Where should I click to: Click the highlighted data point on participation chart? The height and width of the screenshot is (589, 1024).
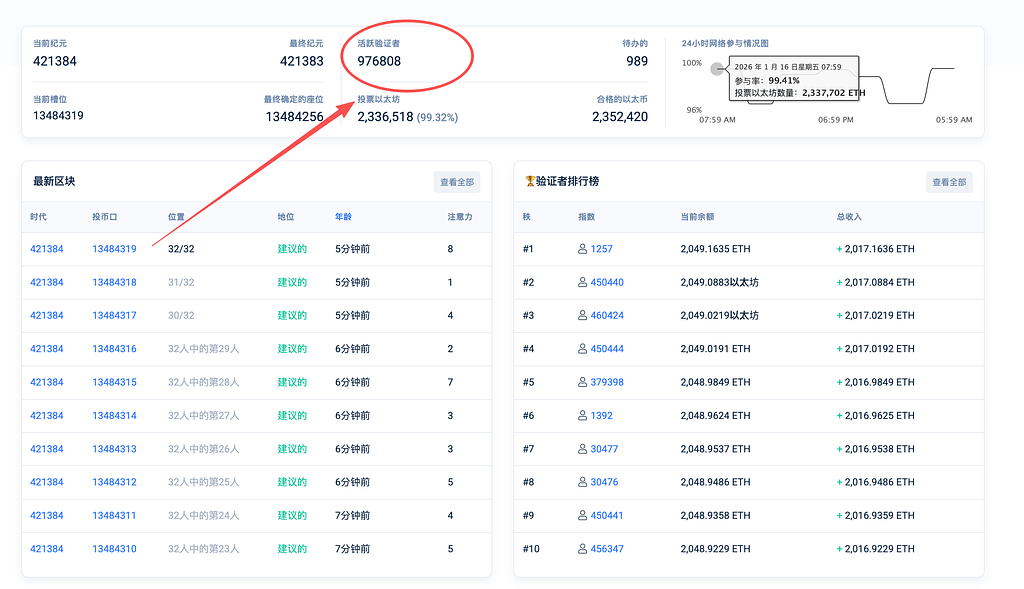[x=716, y=69]
